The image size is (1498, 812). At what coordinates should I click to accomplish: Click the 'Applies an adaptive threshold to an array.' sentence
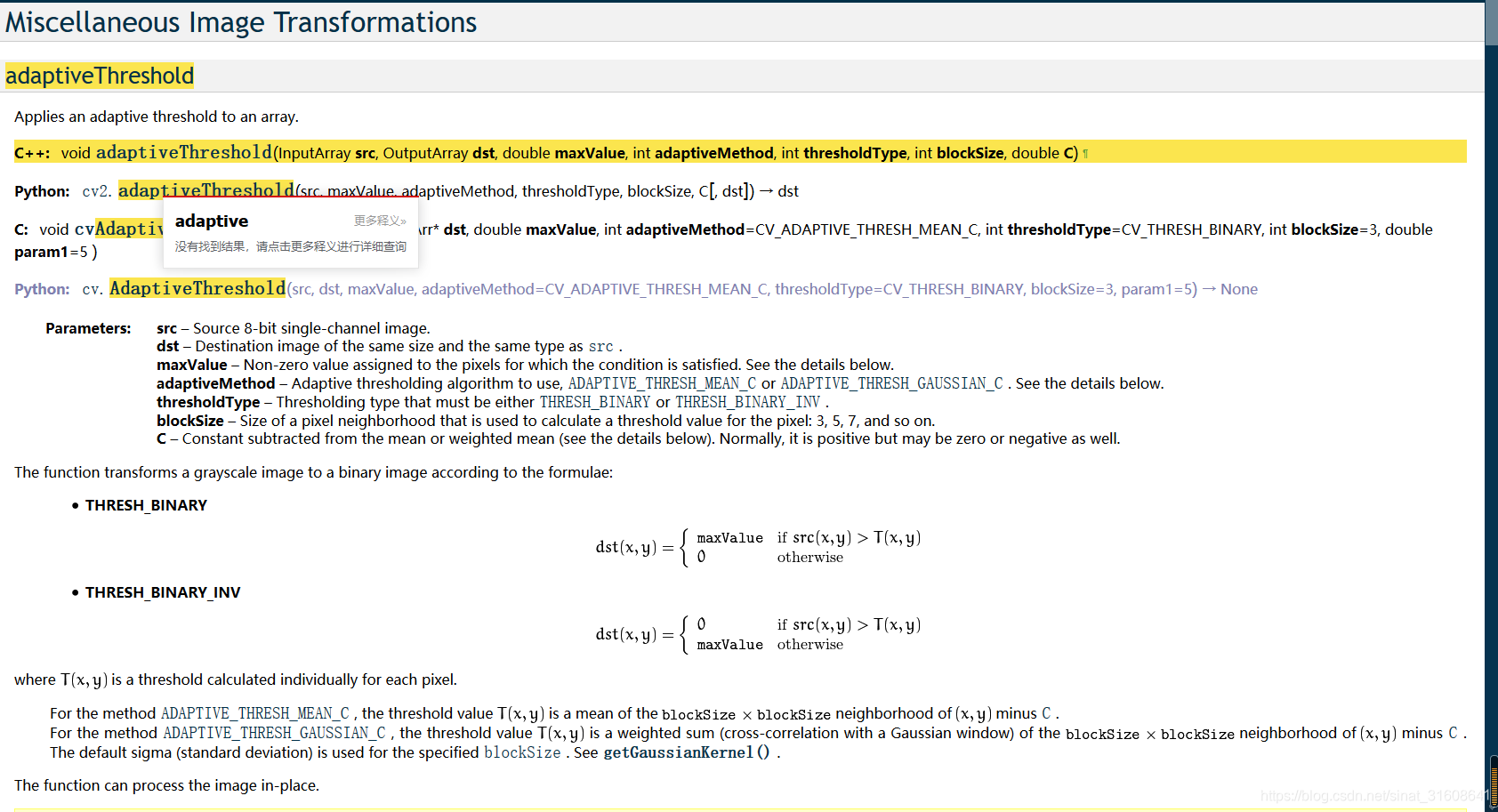click(157, 117)
